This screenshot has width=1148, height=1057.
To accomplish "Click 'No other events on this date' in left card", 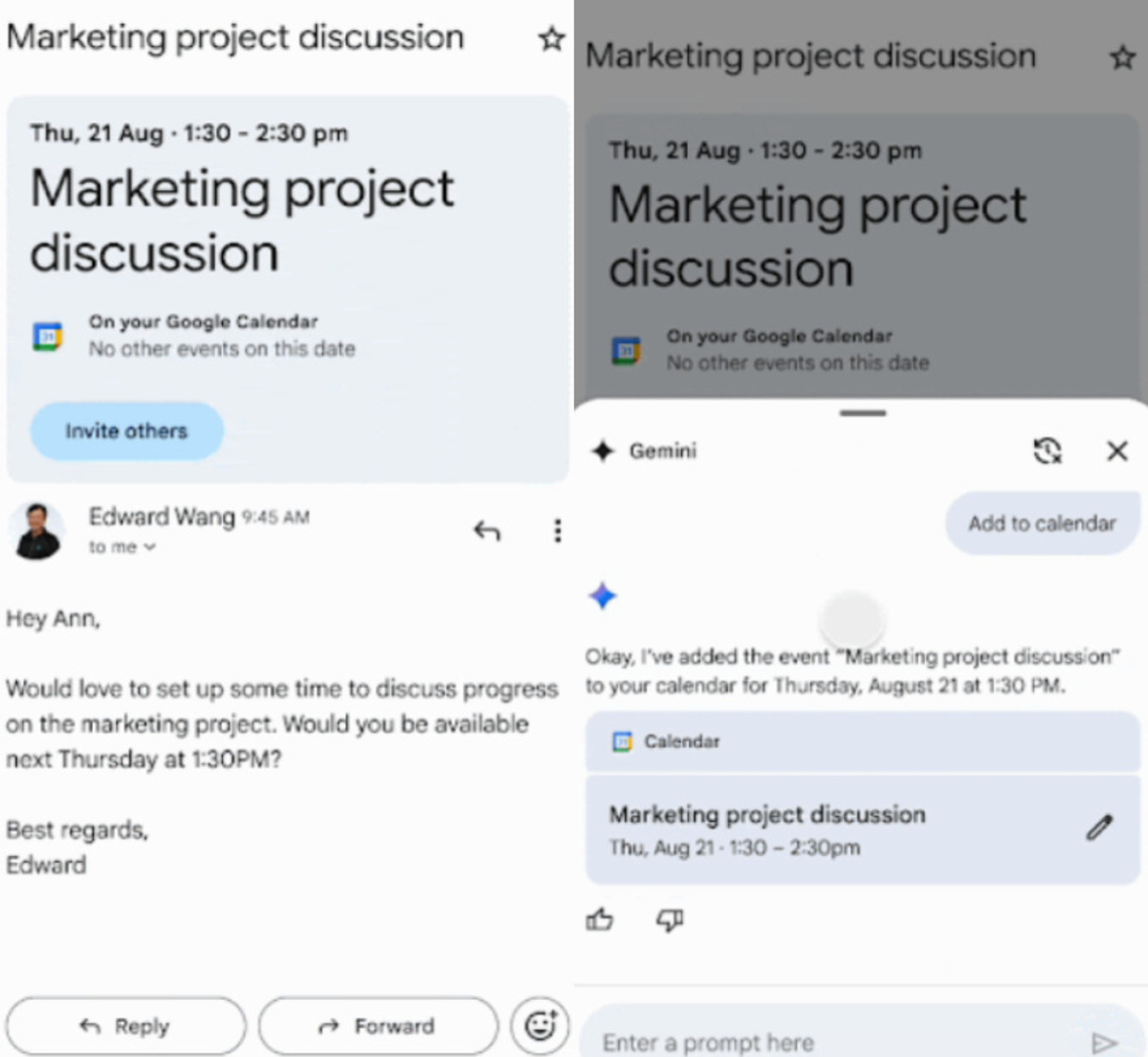I will point(222,349).
